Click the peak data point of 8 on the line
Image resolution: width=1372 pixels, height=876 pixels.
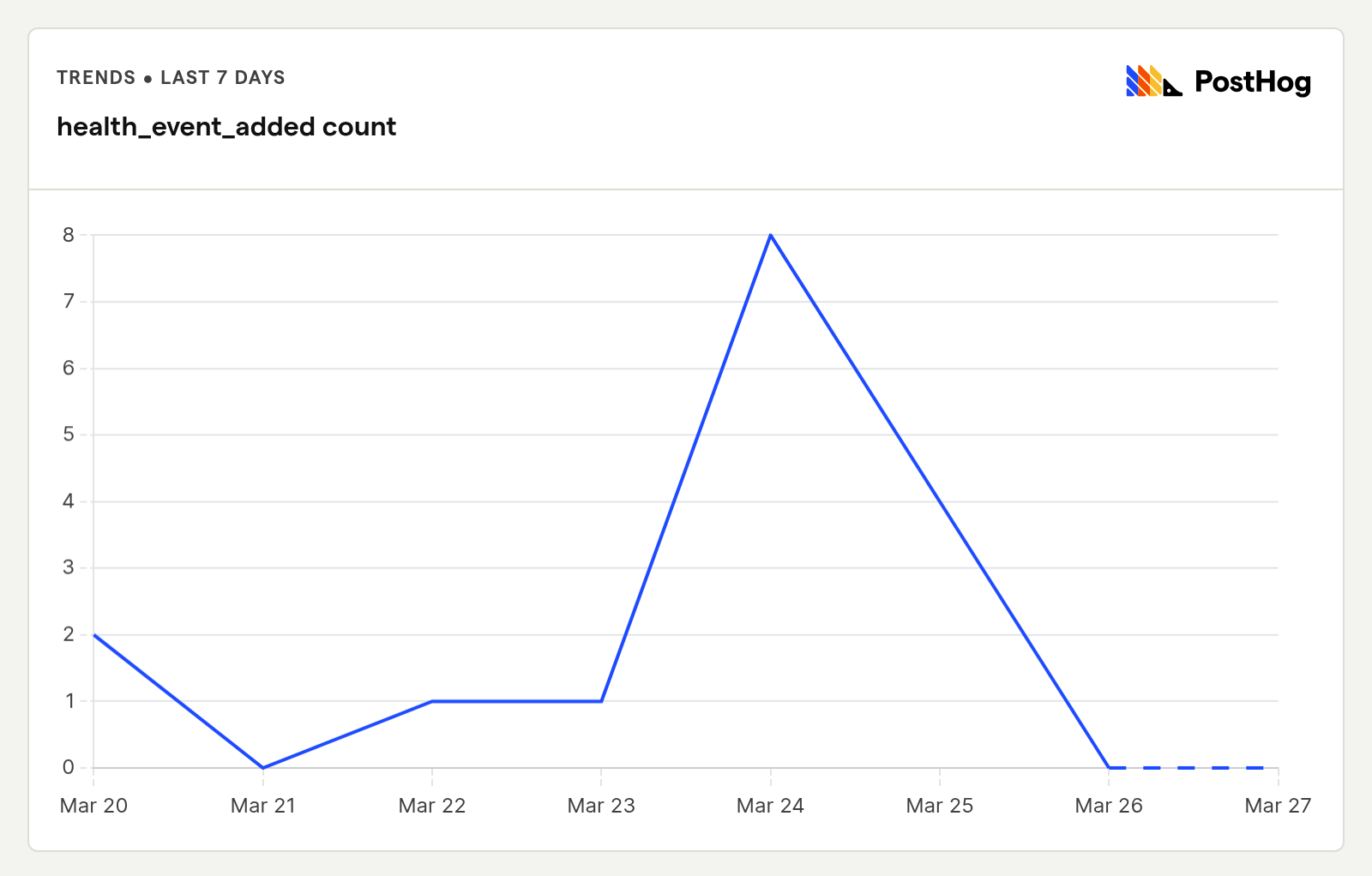(771, 235)
